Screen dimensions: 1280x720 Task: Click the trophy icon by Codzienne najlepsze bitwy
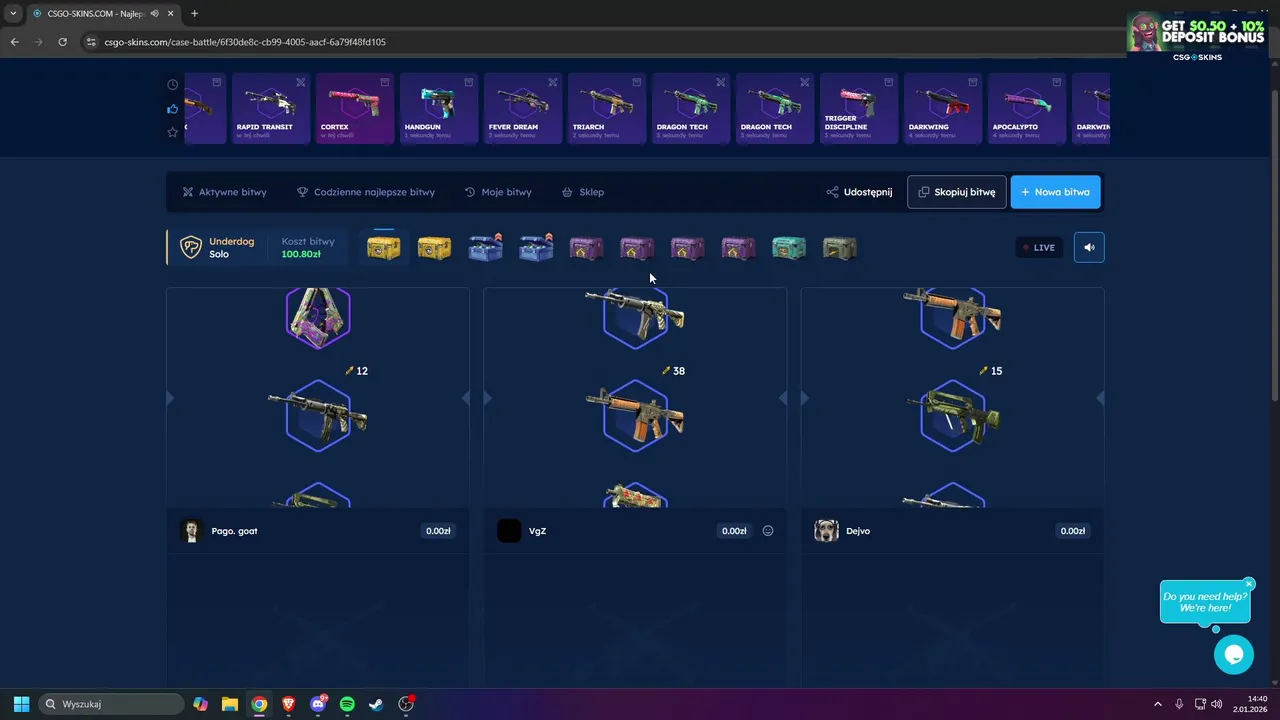pos(302,192)
